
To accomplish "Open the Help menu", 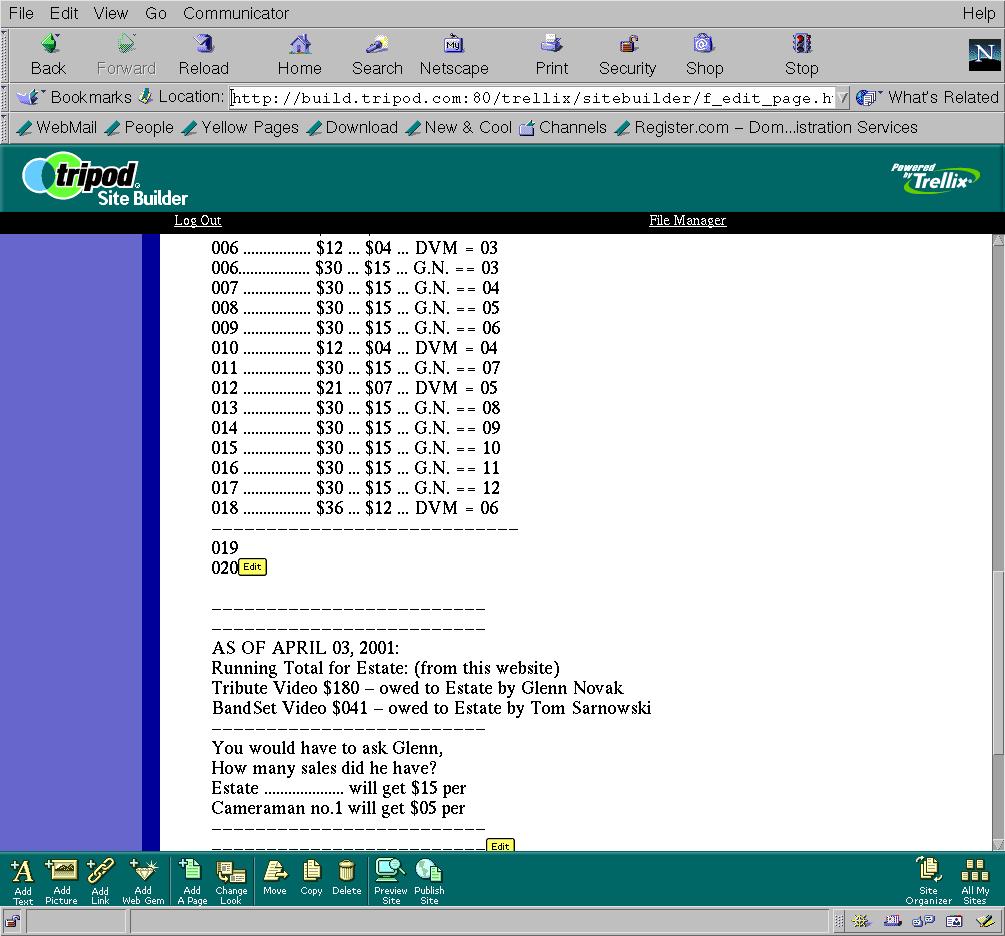I will tap(979, 13).
